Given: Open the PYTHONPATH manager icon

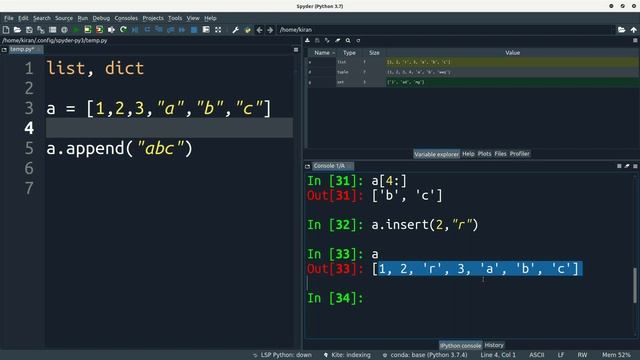Looking at the screenshot, I should pos(247,30).
